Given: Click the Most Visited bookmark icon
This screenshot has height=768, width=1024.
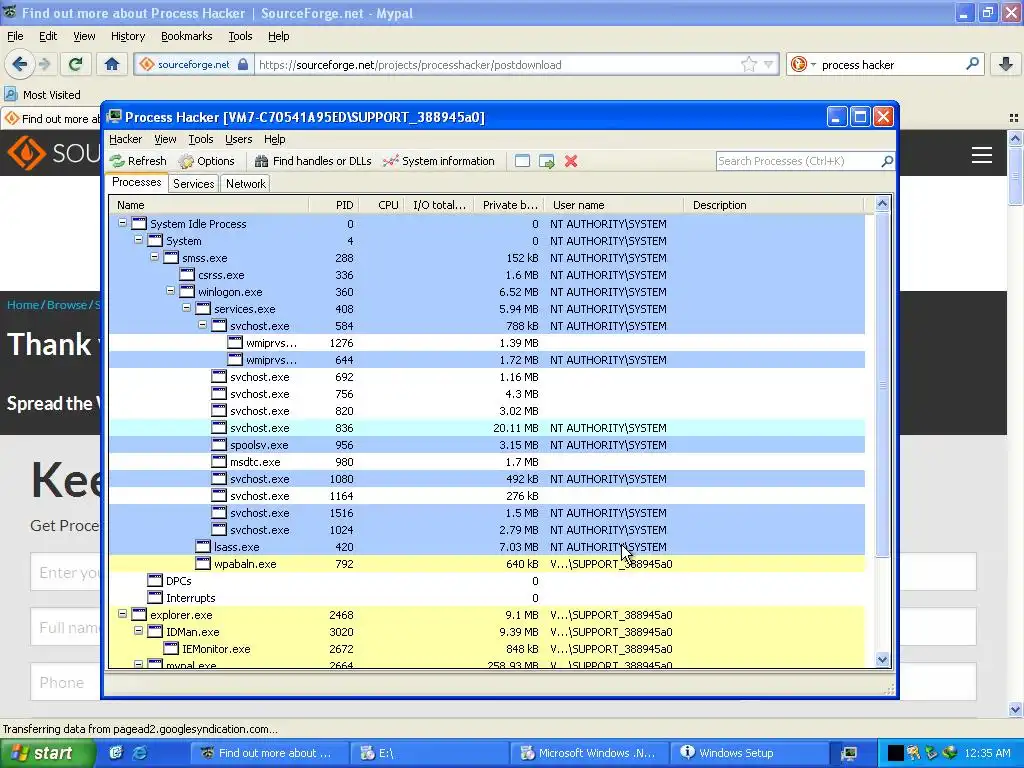Looking at the screenshot, I should click(x=10, y=94).
